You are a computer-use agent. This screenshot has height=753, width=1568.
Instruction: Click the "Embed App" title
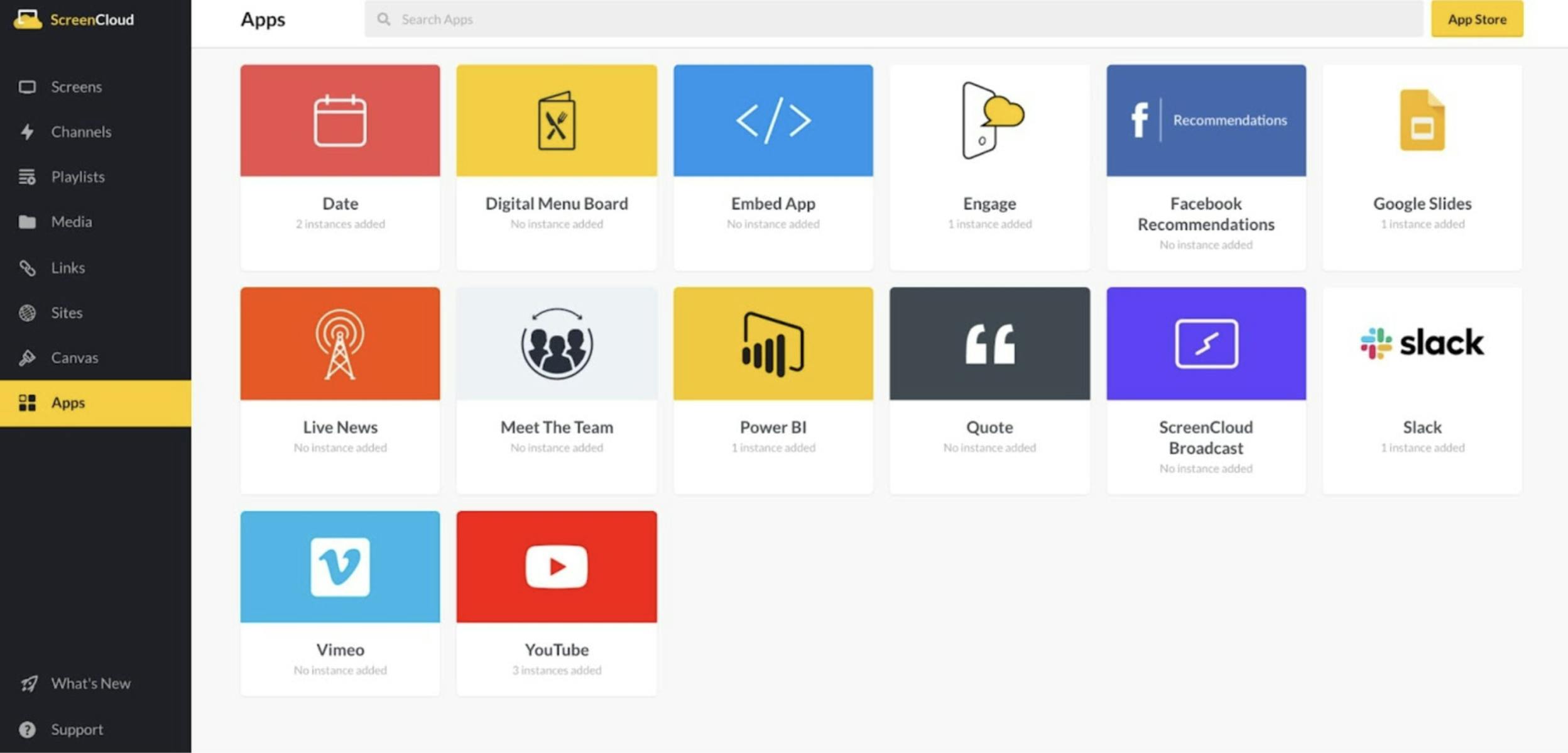tap(773, 204)
